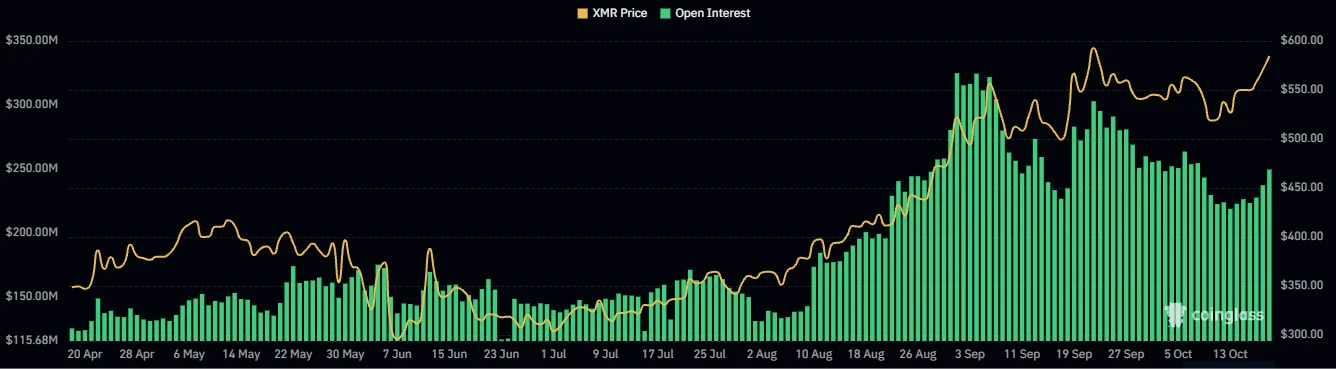Viewport: 1336px width, 369px height.
Task: Select the 15 Jun date label
Action: click(x=450, y=354)
